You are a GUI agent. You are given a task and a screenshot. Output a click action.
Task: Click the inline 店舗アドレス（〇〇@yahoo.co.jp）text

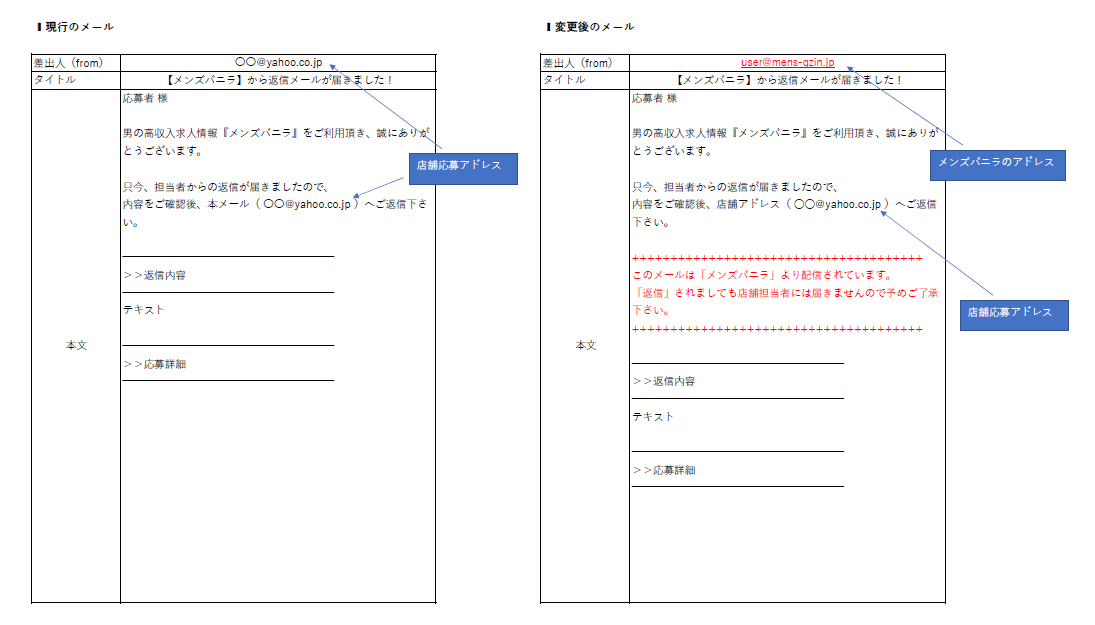tap(789, 207)
